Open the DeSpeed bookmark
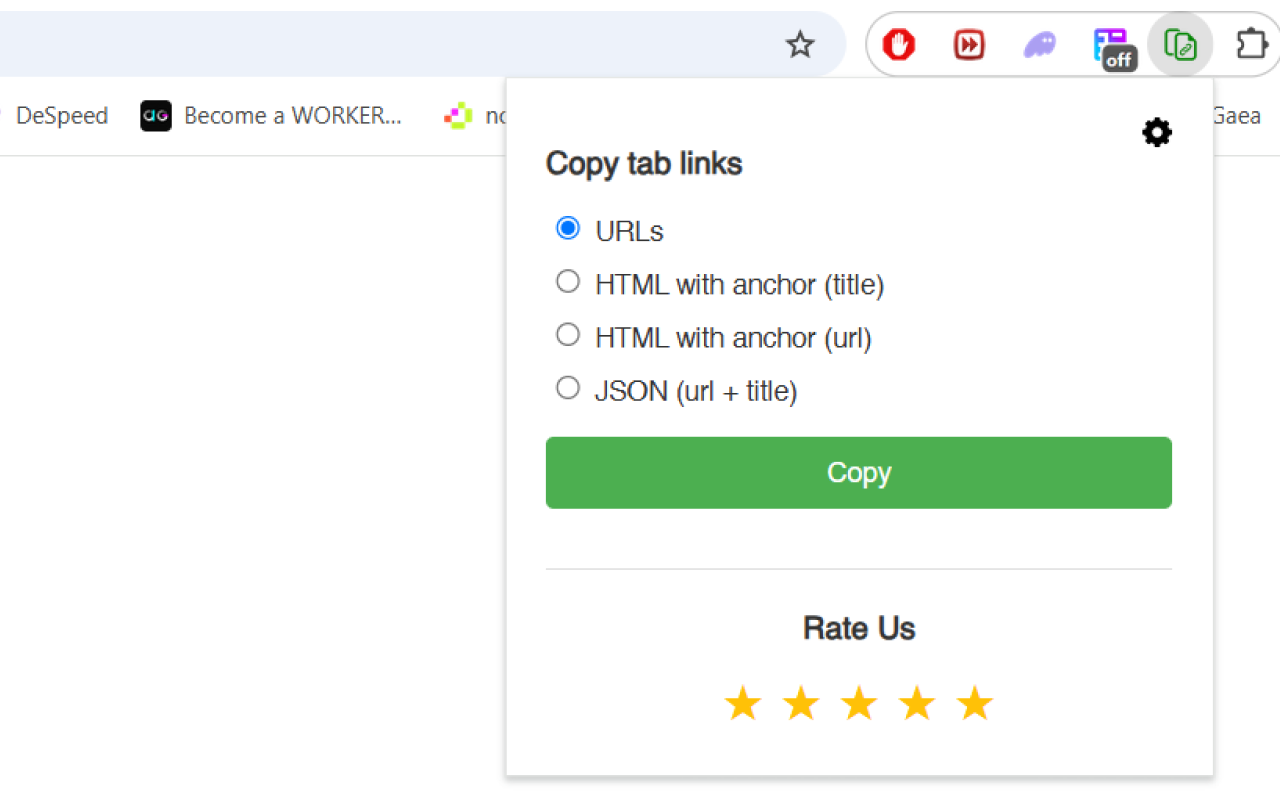Image resolution: width=1280 pixels, height=800 pixels. pos(61,116)
